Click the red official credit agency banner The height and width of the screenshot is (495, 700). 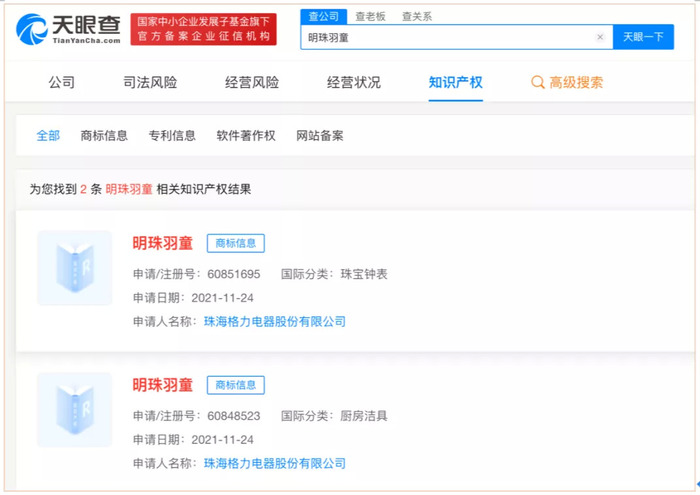pos(204,29)
